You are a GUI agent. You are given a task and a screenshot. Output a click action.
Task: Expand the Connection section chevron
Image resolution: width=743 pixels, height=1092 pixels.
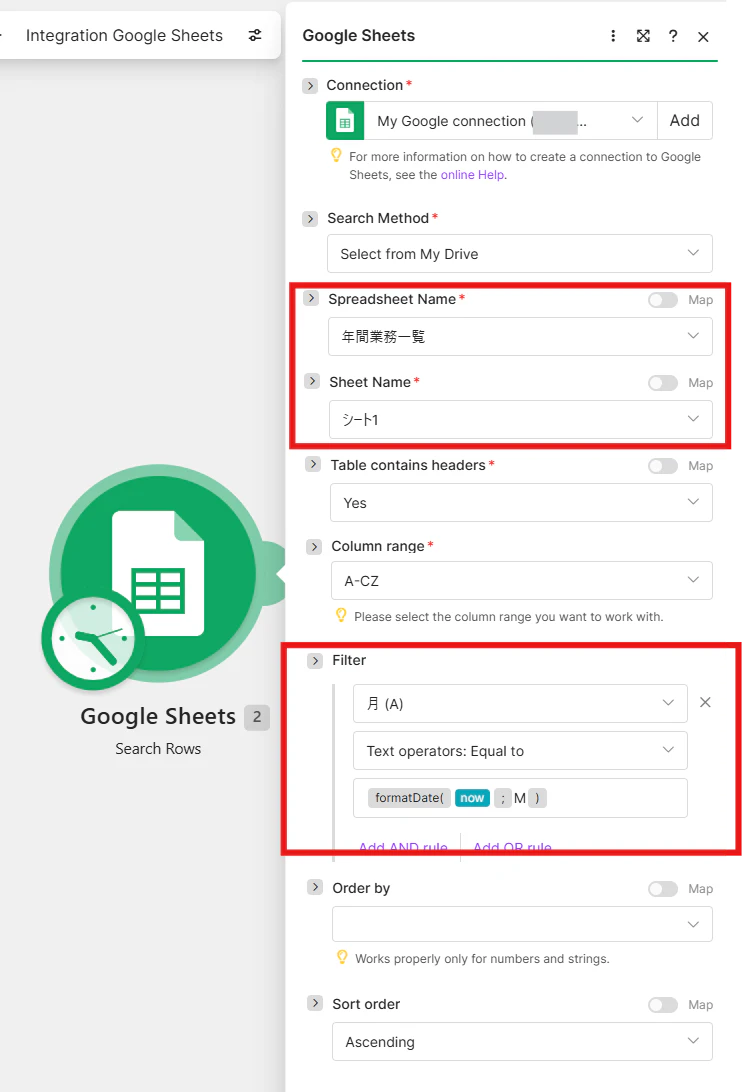pos(310,86)
